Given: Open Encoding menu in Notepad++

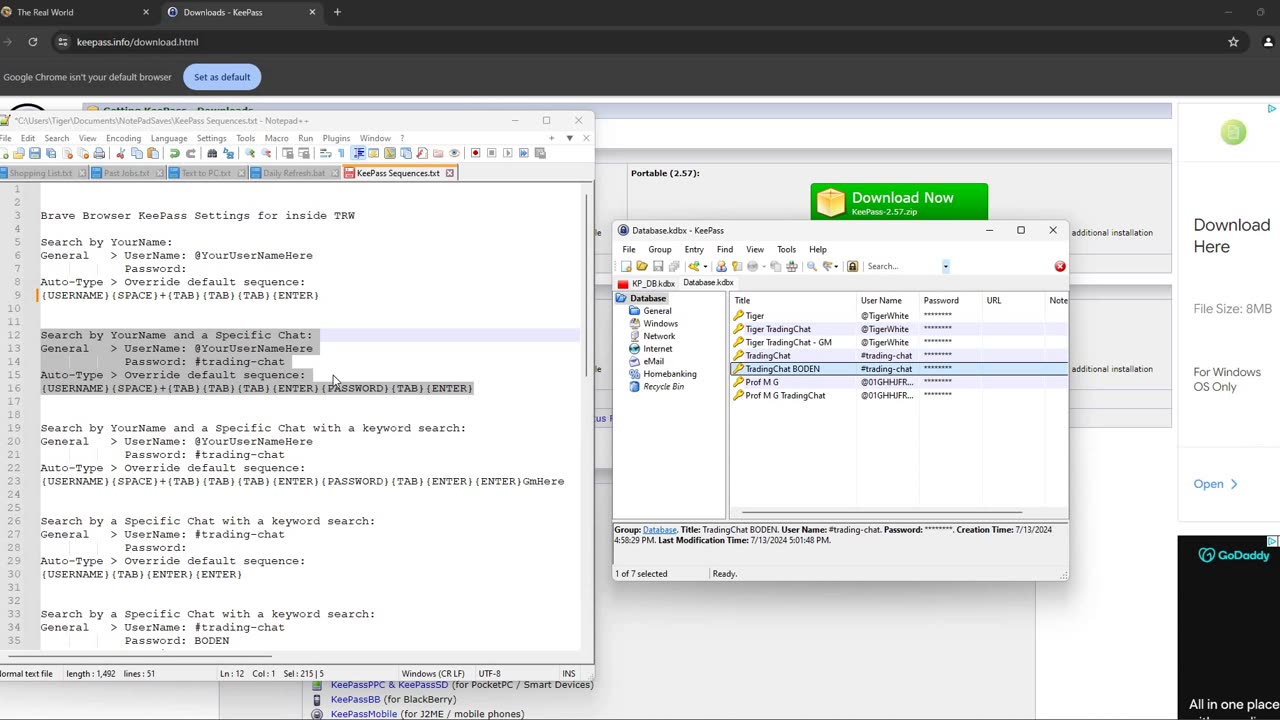Looking at the screenshot, I should pyautogui.click(x=123, y=138).
